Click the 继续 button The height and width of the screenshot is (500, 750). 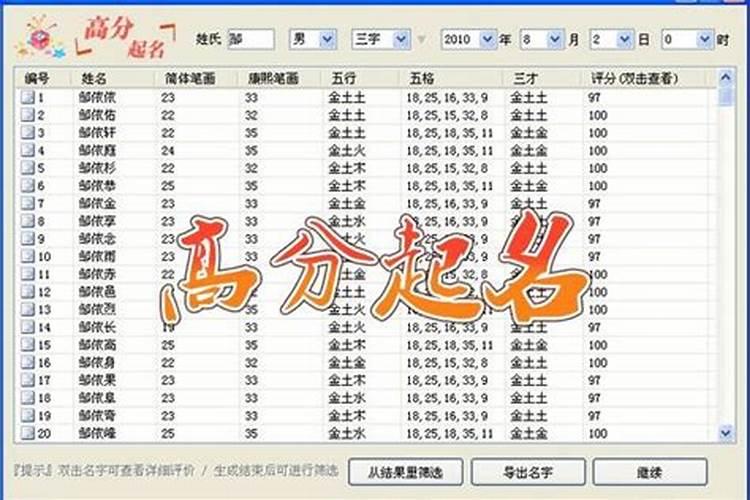pos(650,472)
